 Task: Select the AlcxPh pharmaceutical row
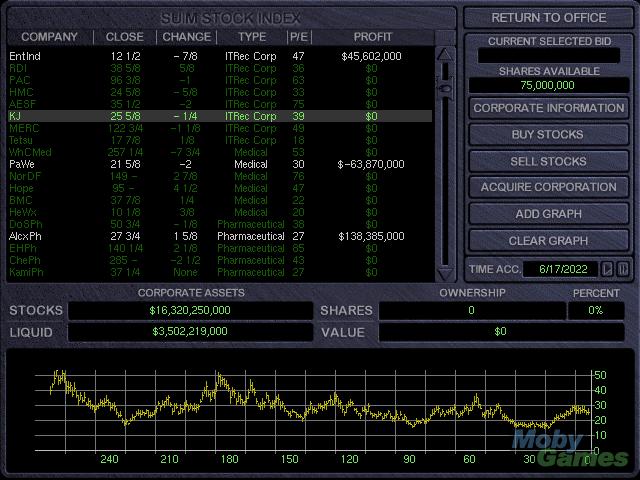click(x=220, y=236)
